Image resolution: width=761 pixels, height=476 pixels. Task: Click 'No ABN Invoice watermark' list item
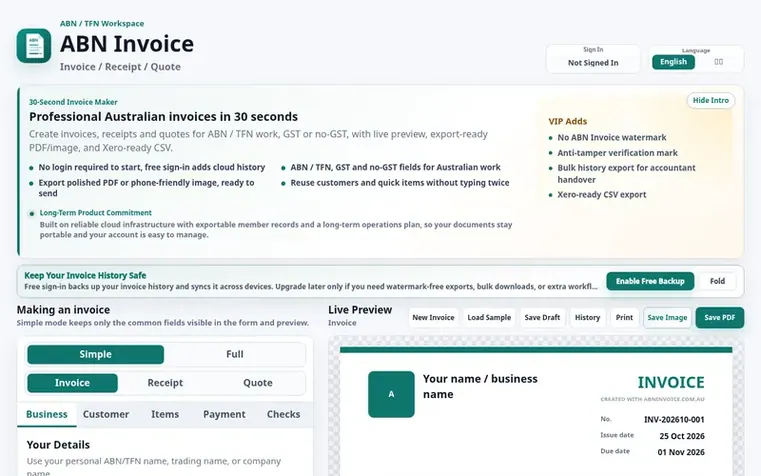coord(612,137)
